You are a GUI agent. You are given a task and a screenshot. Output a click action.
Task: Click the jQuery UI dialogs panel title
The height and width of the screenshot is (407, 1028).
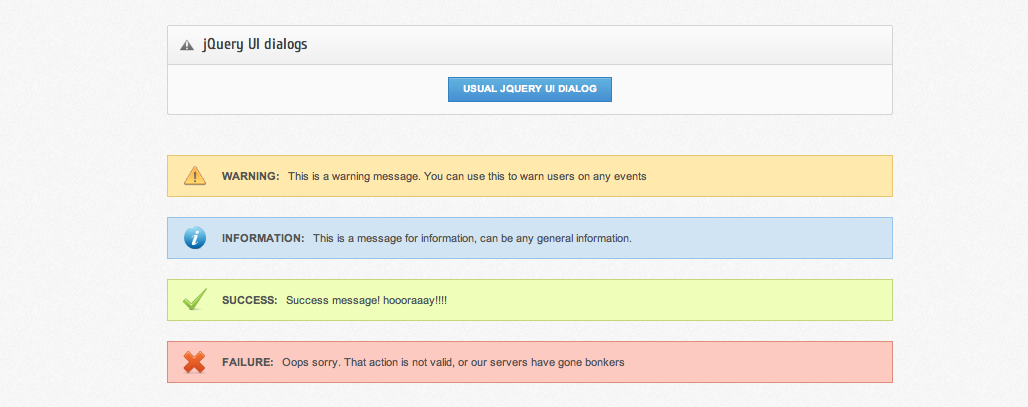(x=254, y=45)
